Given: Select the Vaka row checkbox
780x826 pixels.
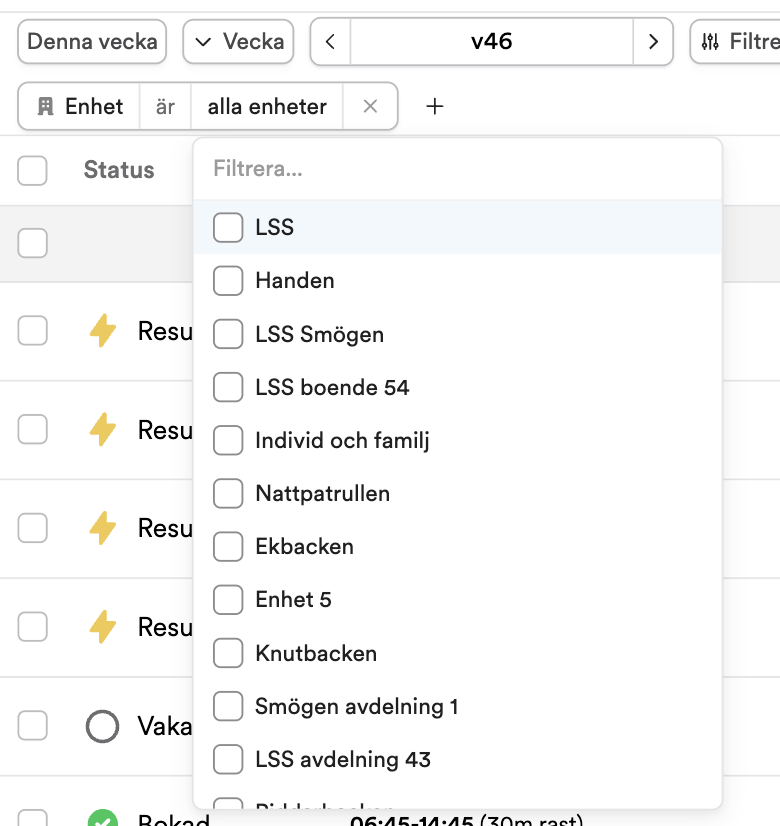Looking at the screenshot, I should 32,725.
